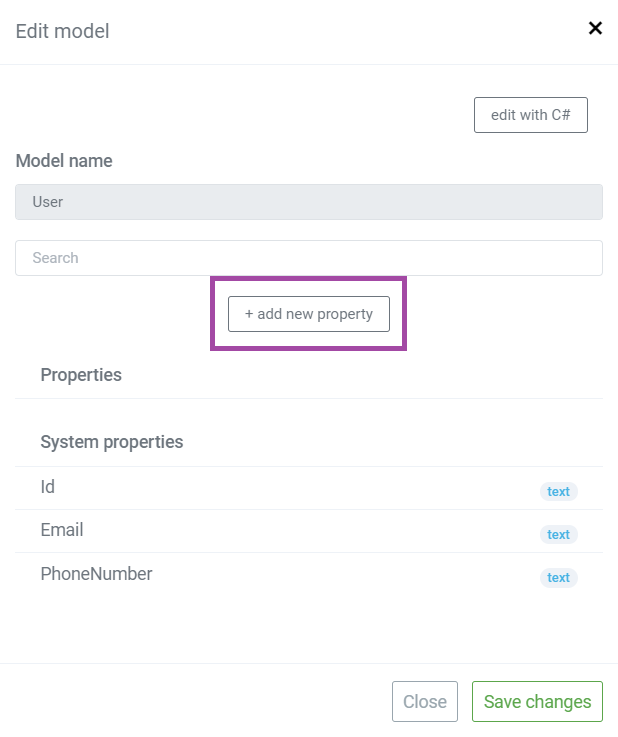Click the C# text on edit button
Image resolution: width=618 pixels, height=737 pixels.
tap(561, 115)
